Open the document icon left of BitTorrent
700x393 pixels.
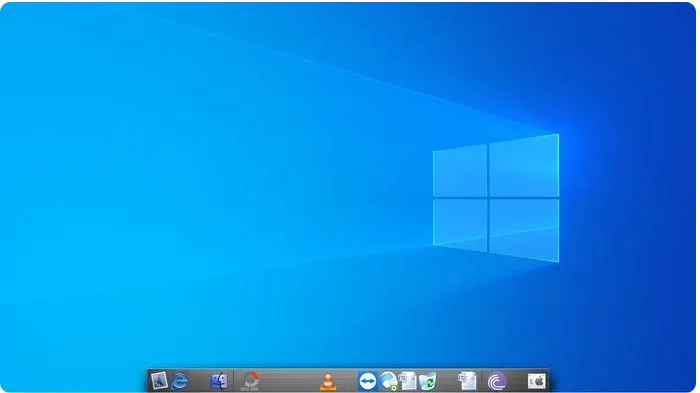pos(467,381)
